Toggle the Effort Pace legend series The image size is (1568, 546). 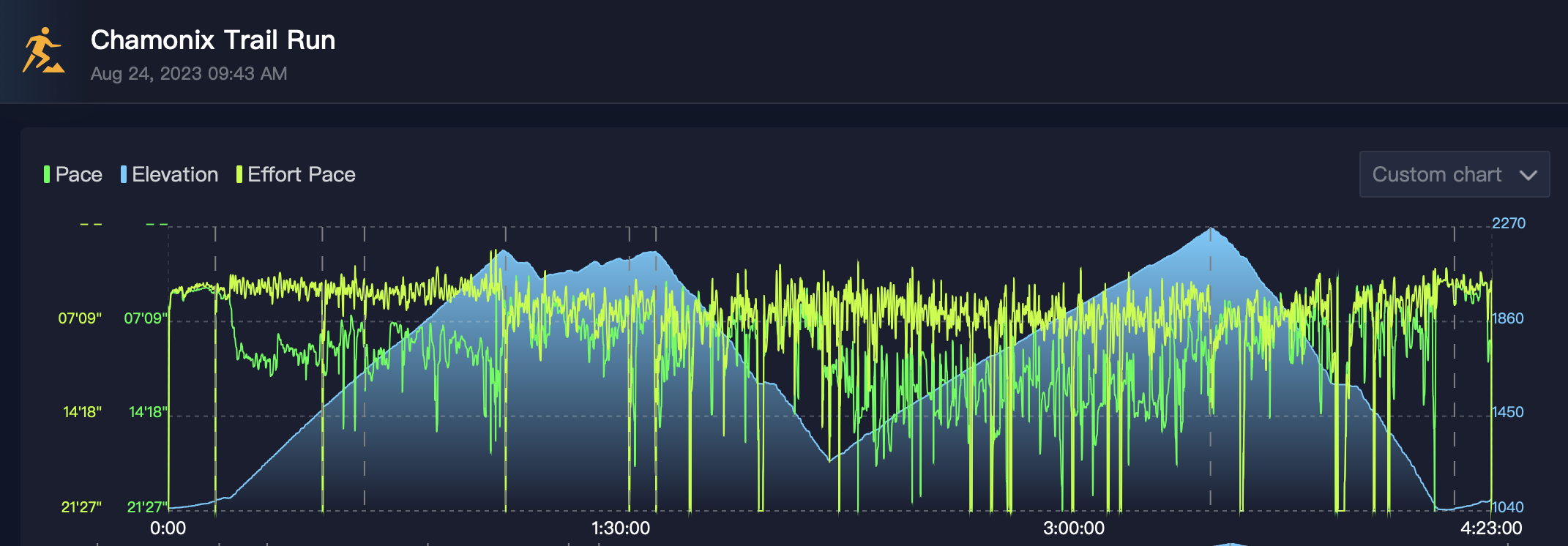point(296,174)
